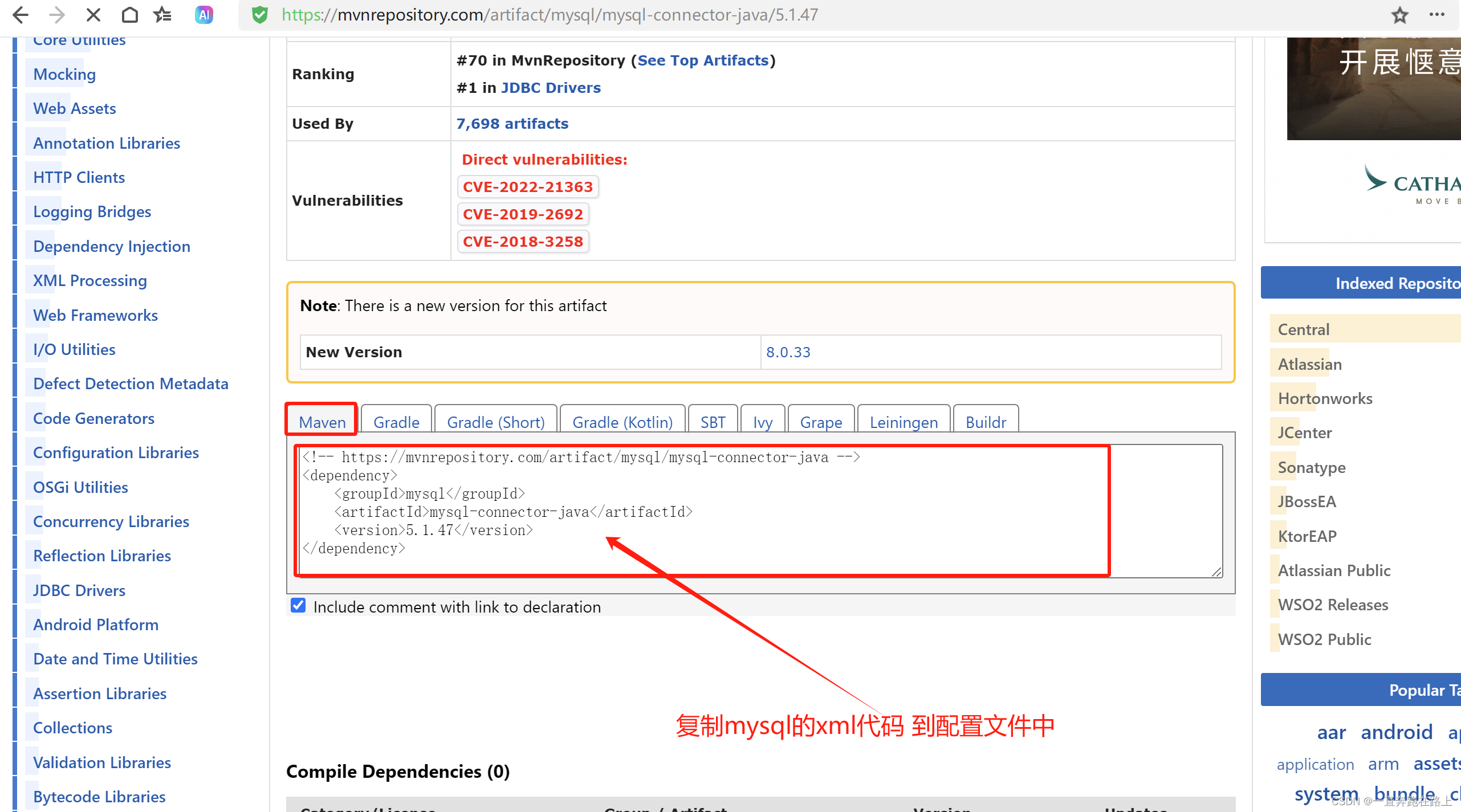Open the Annotation Libraries category
The width and height of the screenshot is (1461, 812).
click(x=107, y=143)
